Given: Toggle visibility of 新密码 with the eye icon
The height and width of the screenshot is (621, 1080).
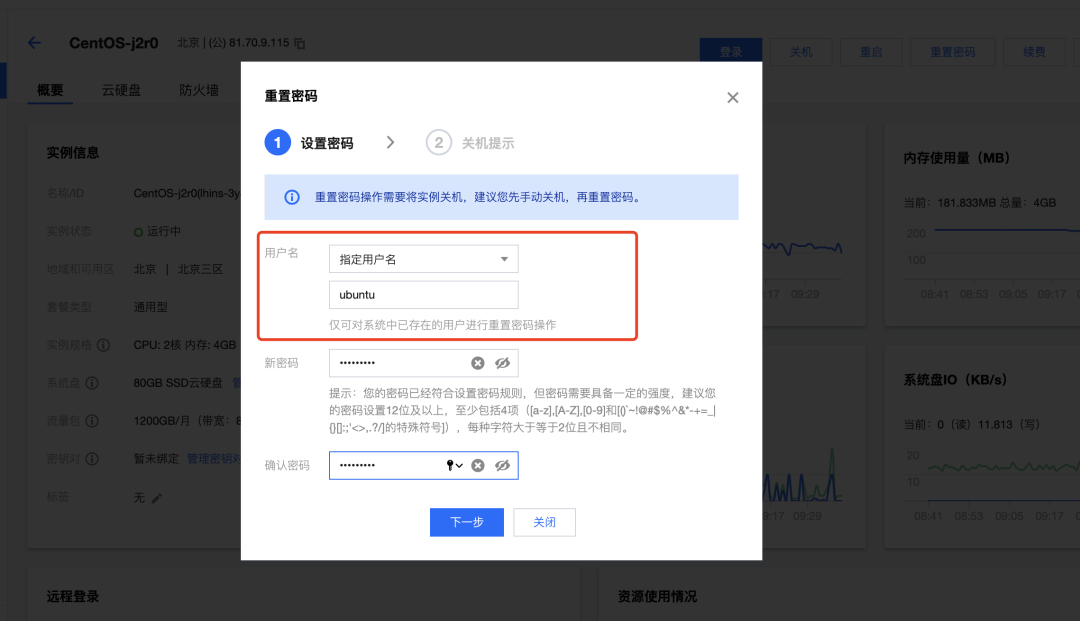Looking at the screenshot, I should (x=503, y=363).
